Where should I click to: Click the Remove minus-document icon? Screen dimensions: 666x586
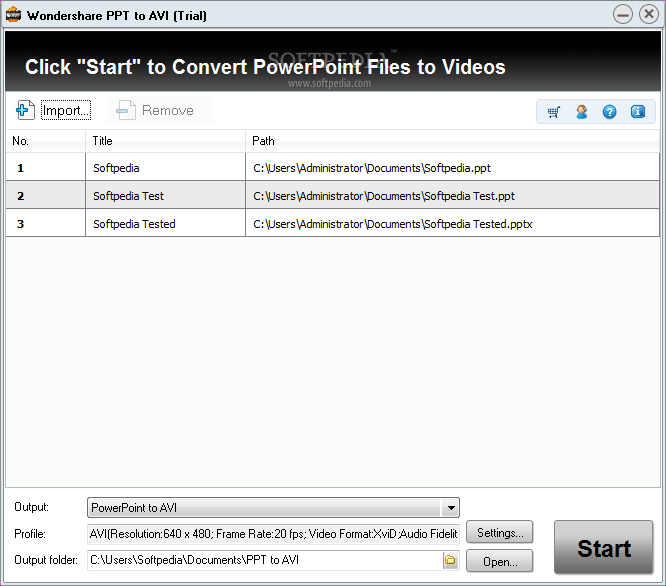126,110
